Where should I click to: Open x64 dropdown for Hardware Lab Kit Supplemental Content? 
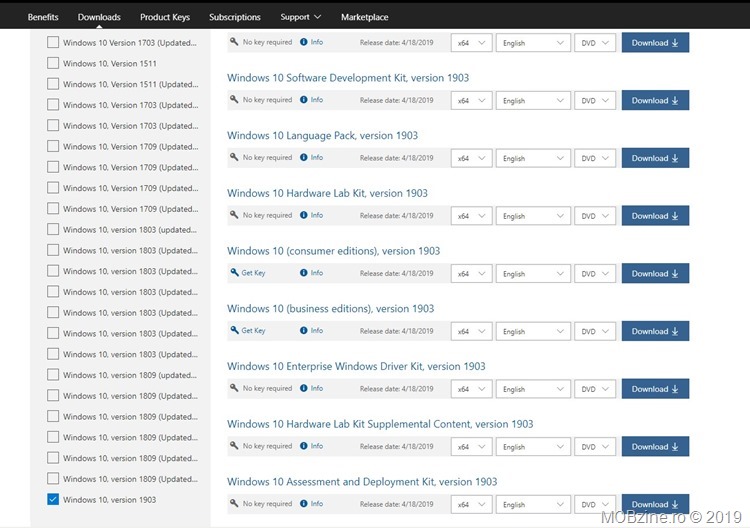pos(472,447)
